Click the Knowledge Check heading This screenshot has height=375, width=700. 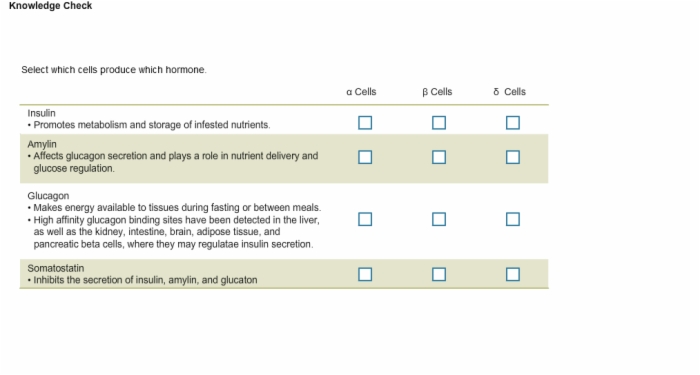point(50,6)
